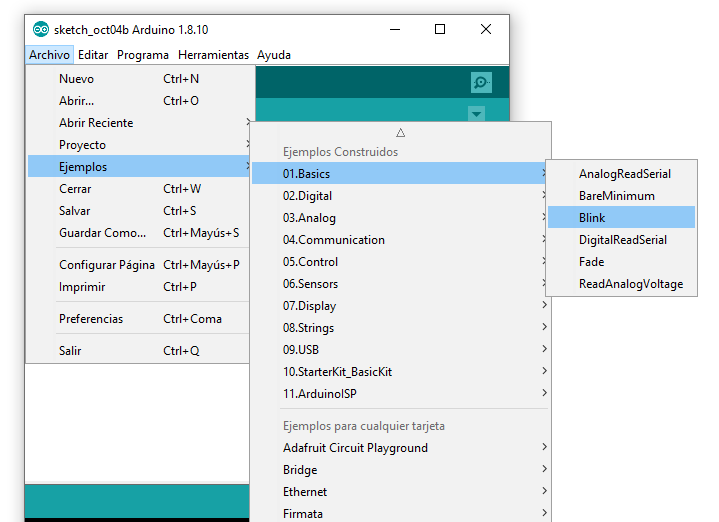Expand 10.StarterKit_BasicKit examples
The width and height of the screenshot is (719, 522).
pyautogui.click(x=401, y=372)
